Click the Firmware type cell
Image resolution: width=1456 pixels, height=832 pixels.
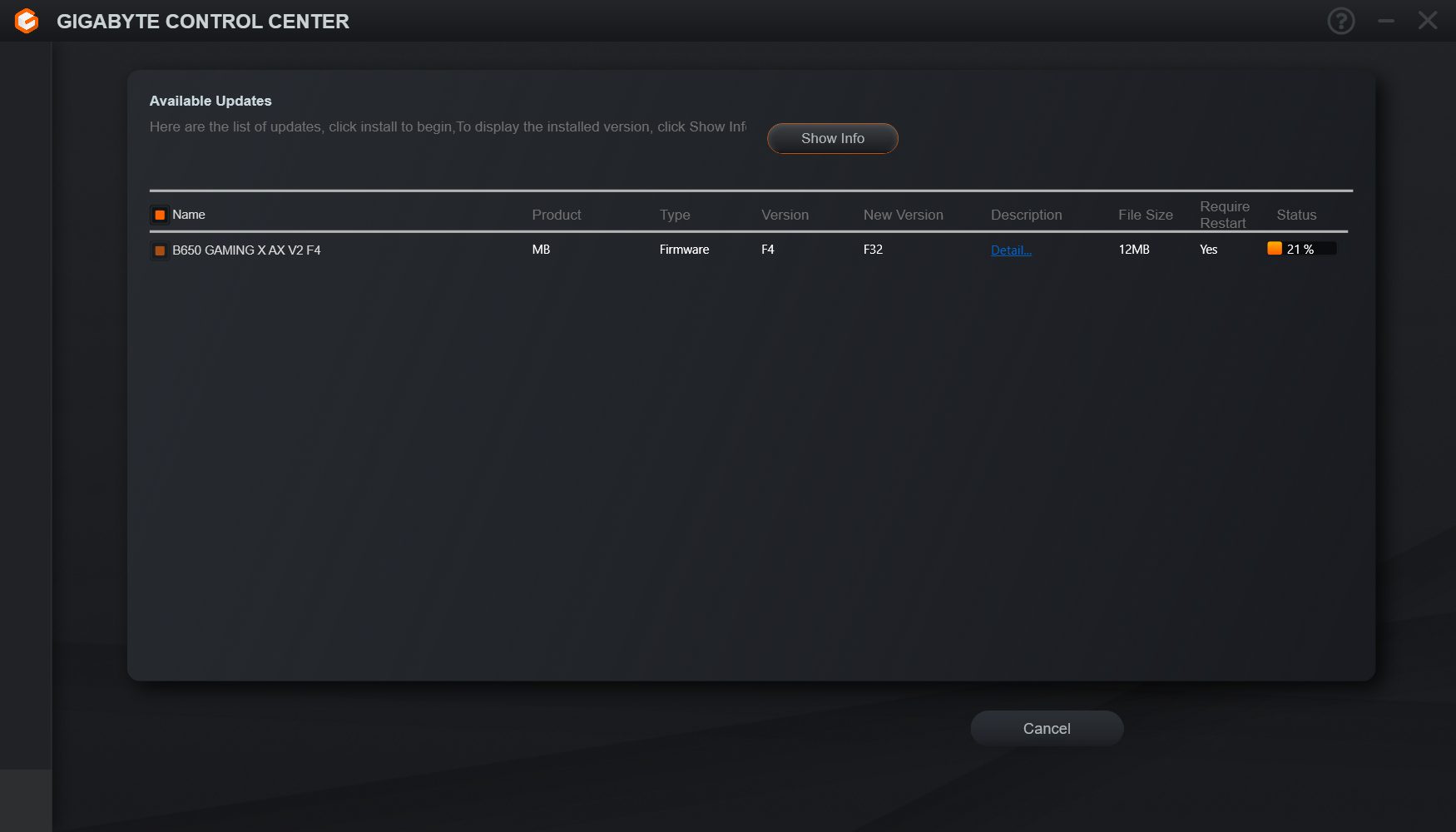(684, 250)
